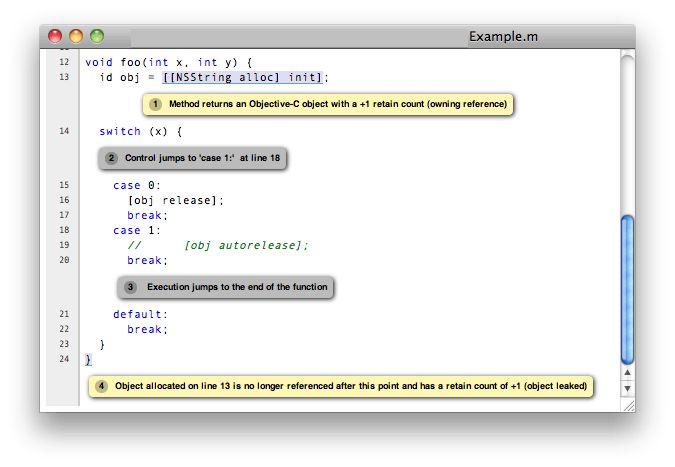
Task: Click the scrollbar up arrow
Action: click(628, 372)
